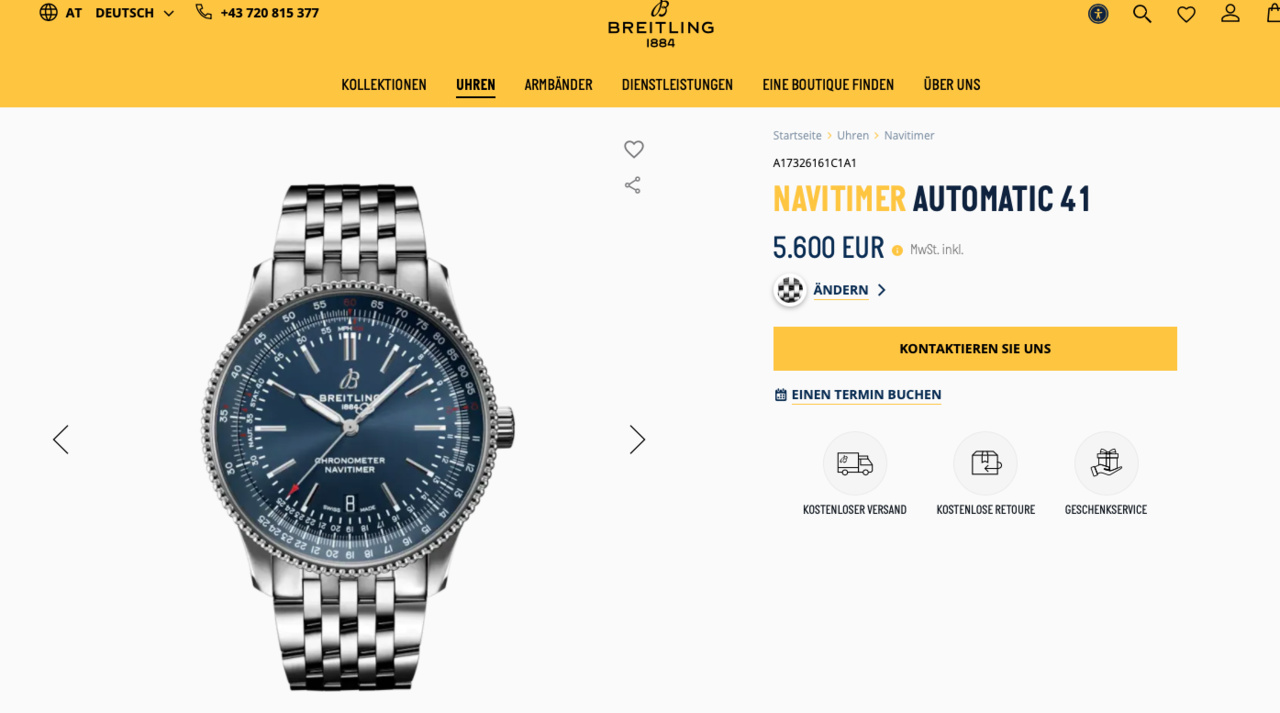The height and width of the screenshot is (713, 1280).
Task: Open the KOLLEKTIONEN menu
Action: (x=384, y=85)
